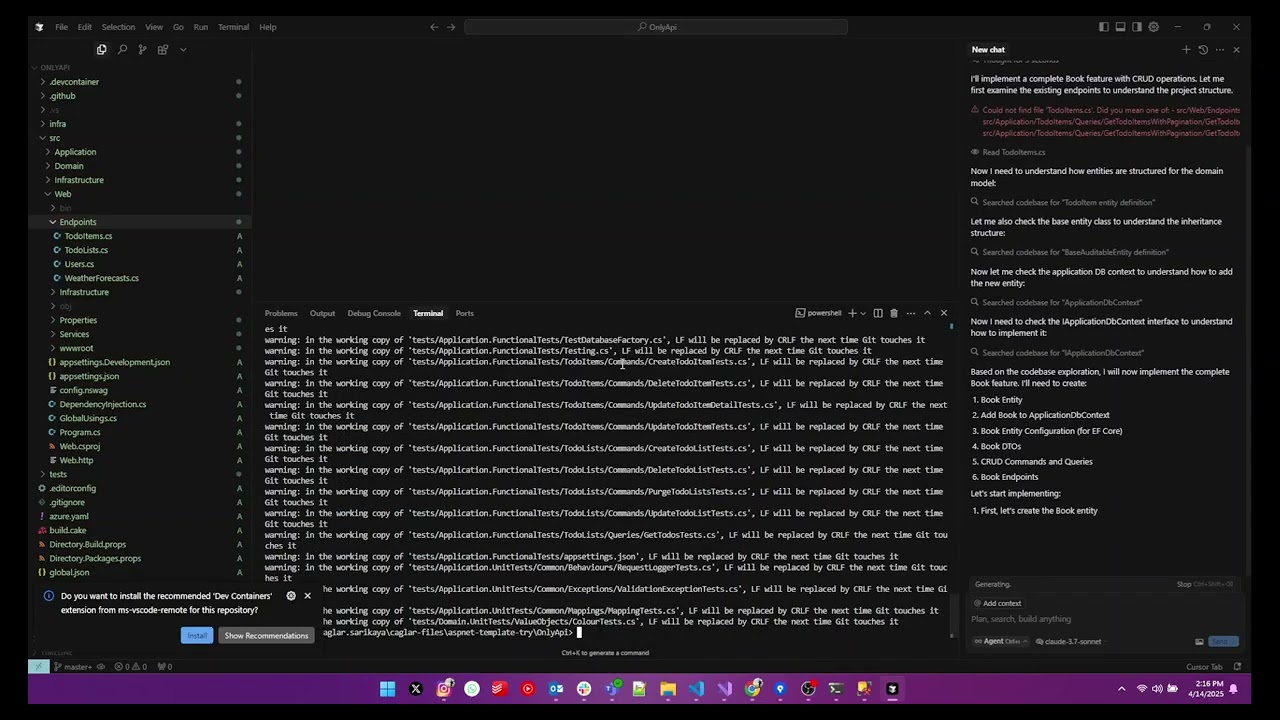Kill terminal with trash icon
1280x720 pixels.
[894, 313]
